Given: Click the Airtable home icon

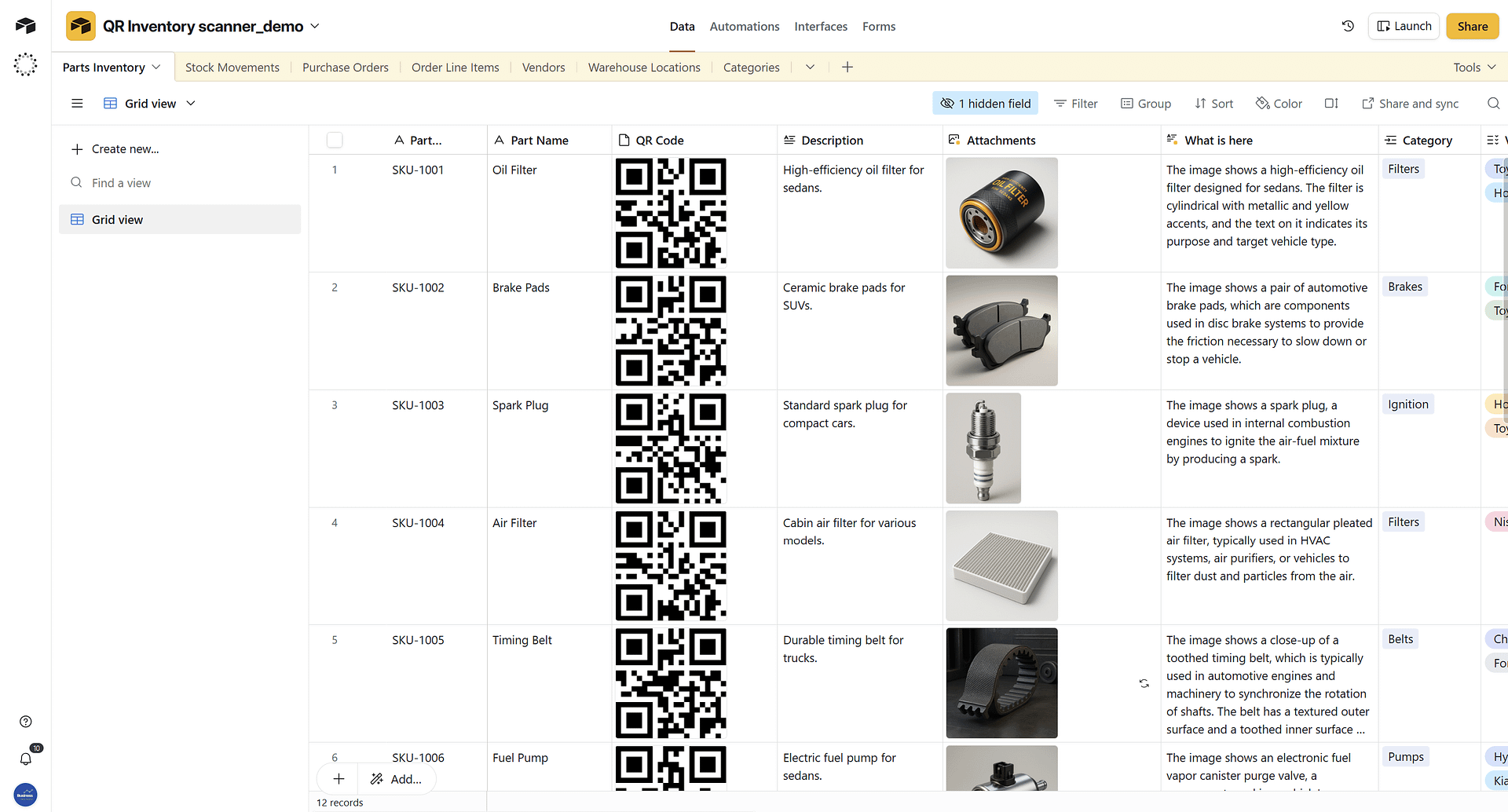Looking at the screenshot, I should tap(24, 25).
